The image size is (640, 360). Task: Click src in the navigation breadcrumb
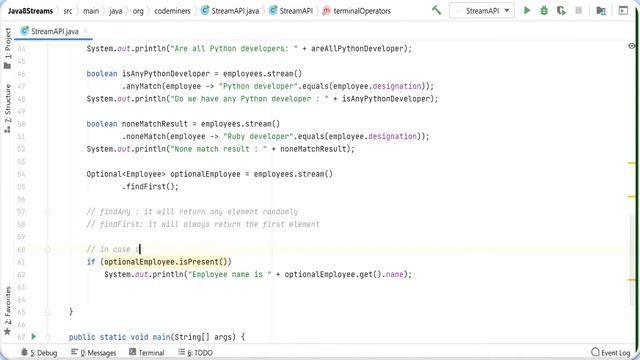point(68,11)
